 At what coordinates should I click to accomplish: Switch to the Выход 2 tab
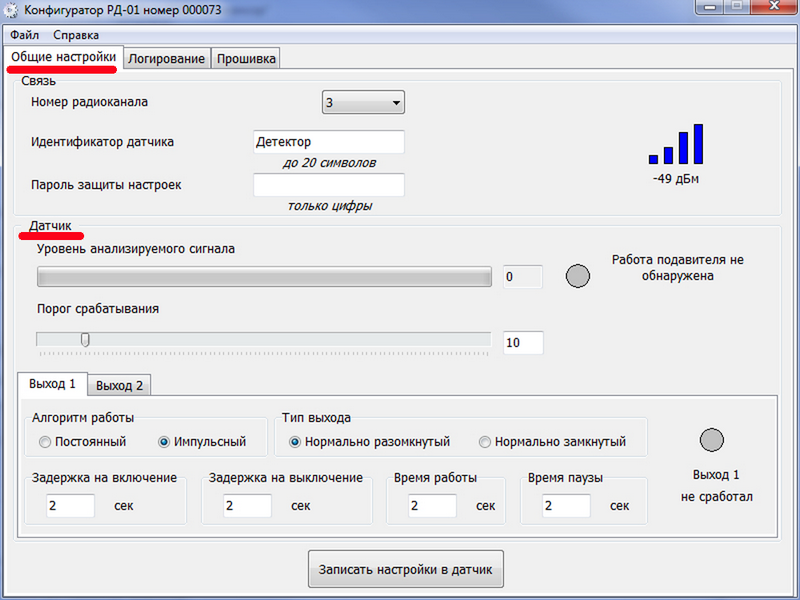pyautogui.click(x=119, y=386)
